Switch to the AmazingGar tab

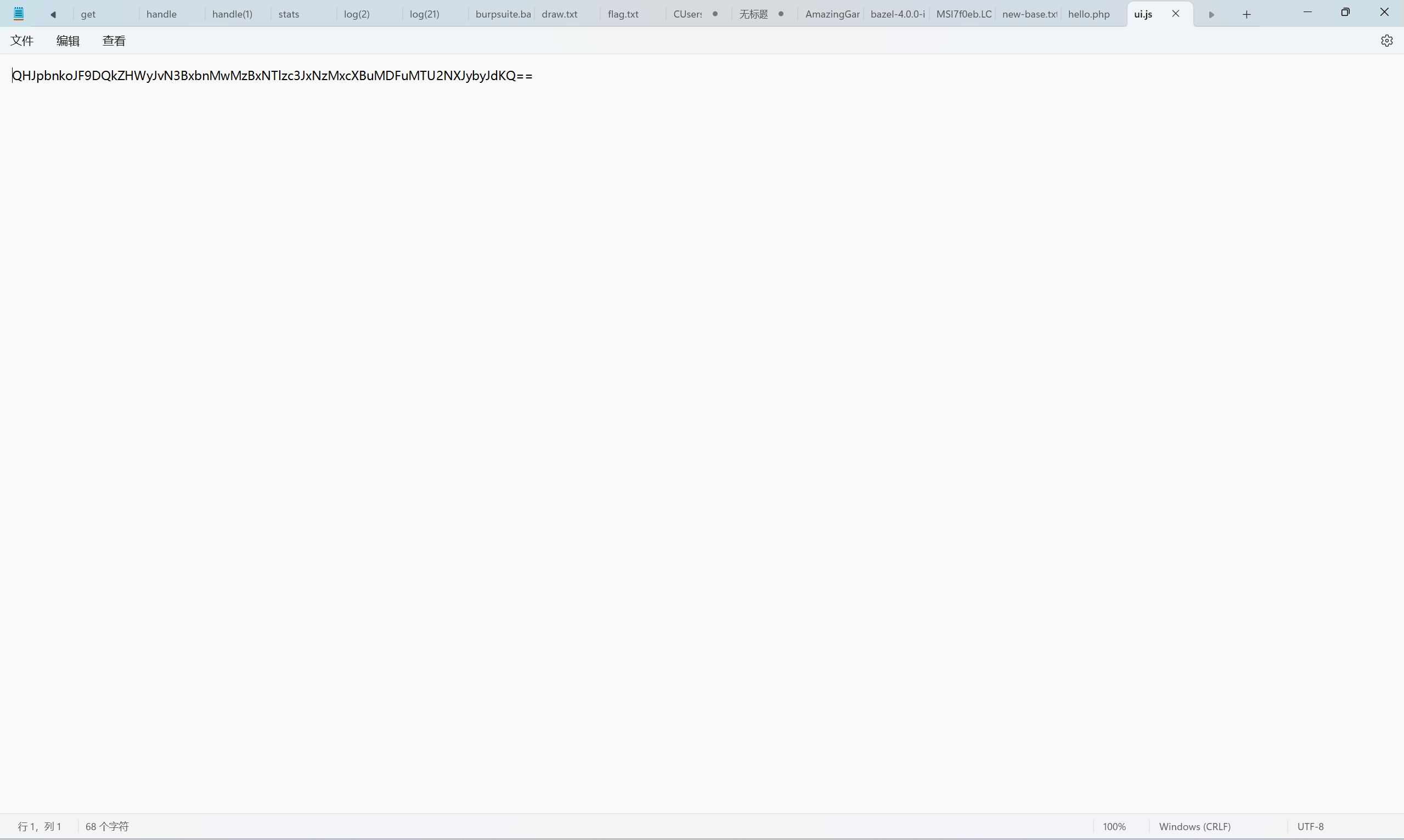(x=830, y=14)
